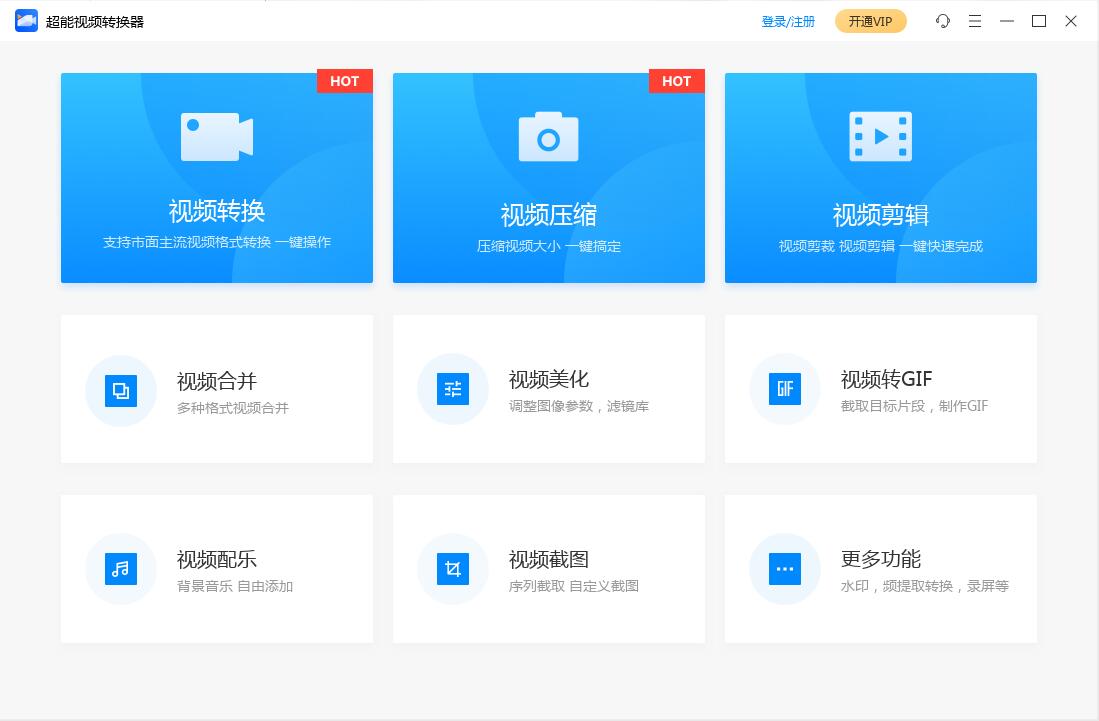Open 视频合并 feature title

(217, 381)
